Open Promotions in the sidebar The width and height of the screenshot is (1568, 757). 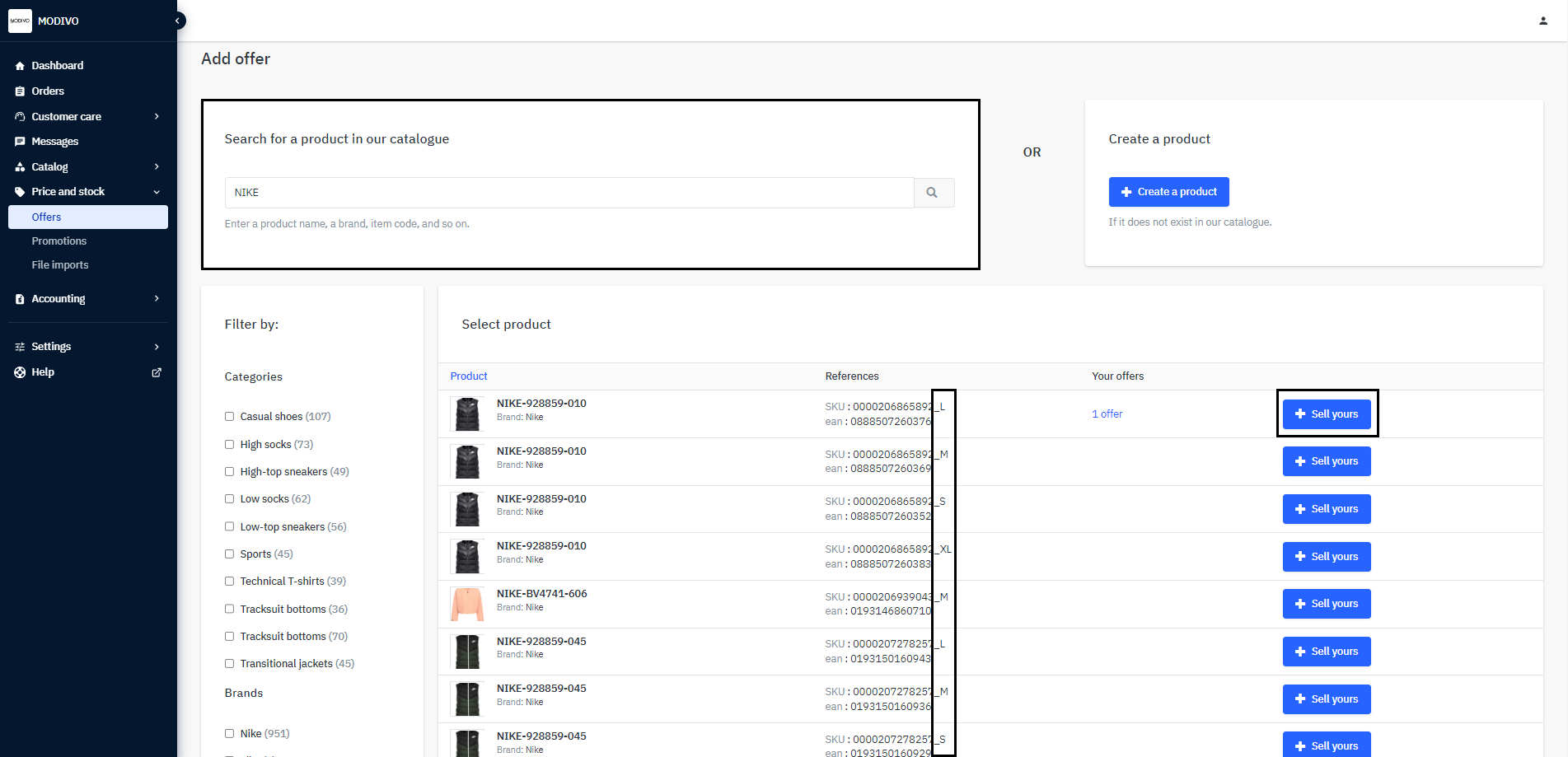(59, 241)
